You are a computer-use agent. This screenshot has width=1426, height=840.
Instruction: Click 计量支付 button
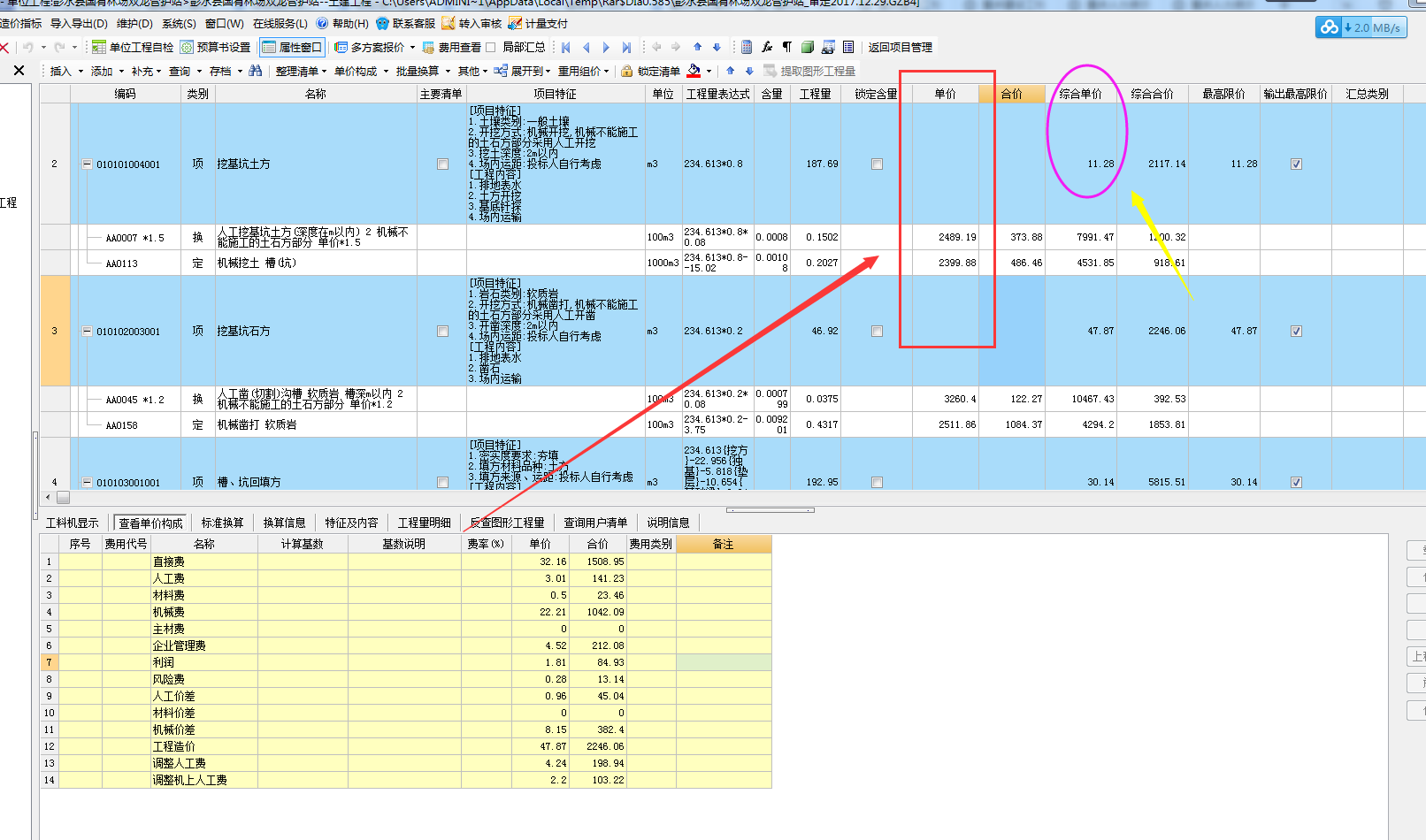[x=539, y=24]
